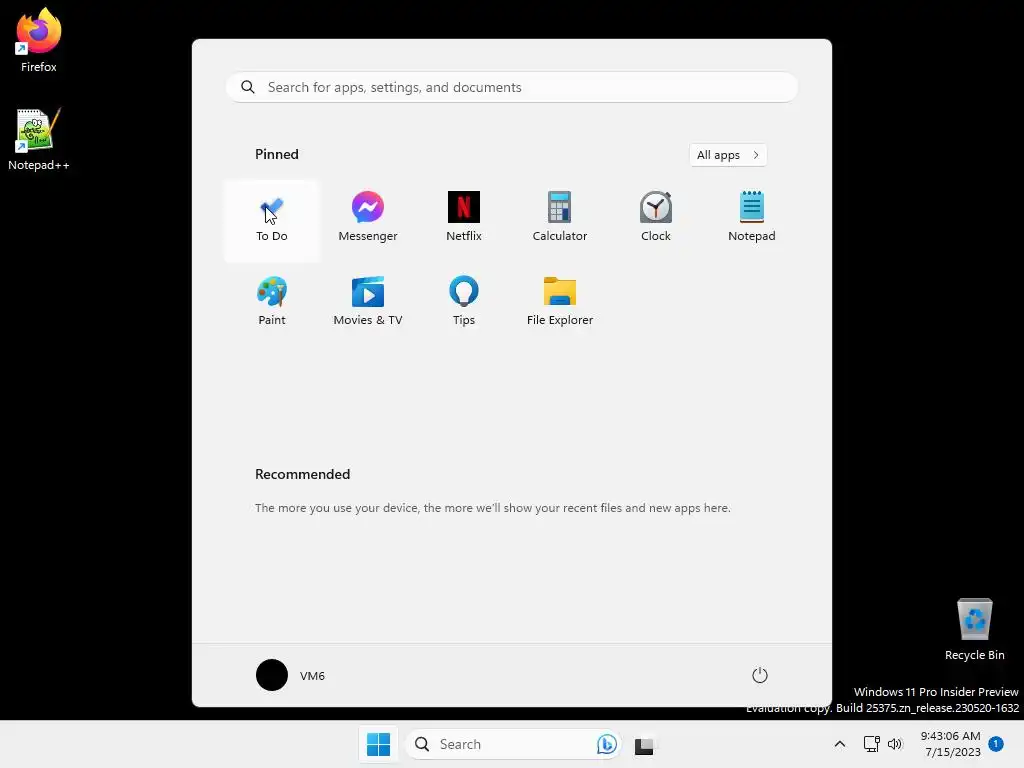The width and height of the screenshot is (1024, 768).
Task: Click the Windows Start button in taskbar
Action: [x=378, y=744]
